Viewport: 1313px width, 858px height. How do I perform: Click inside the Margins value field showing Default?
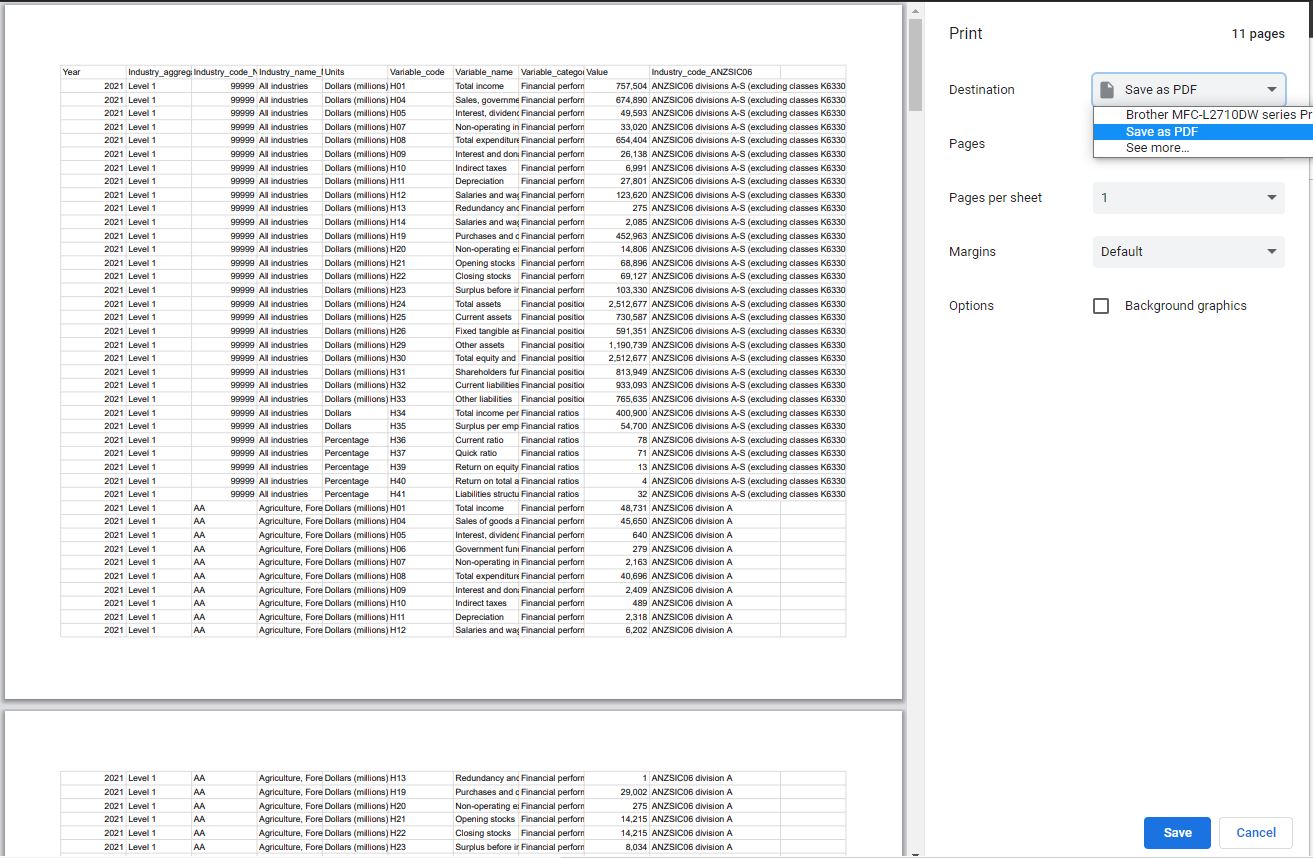pyautogui.click(x=1150, y=251)
